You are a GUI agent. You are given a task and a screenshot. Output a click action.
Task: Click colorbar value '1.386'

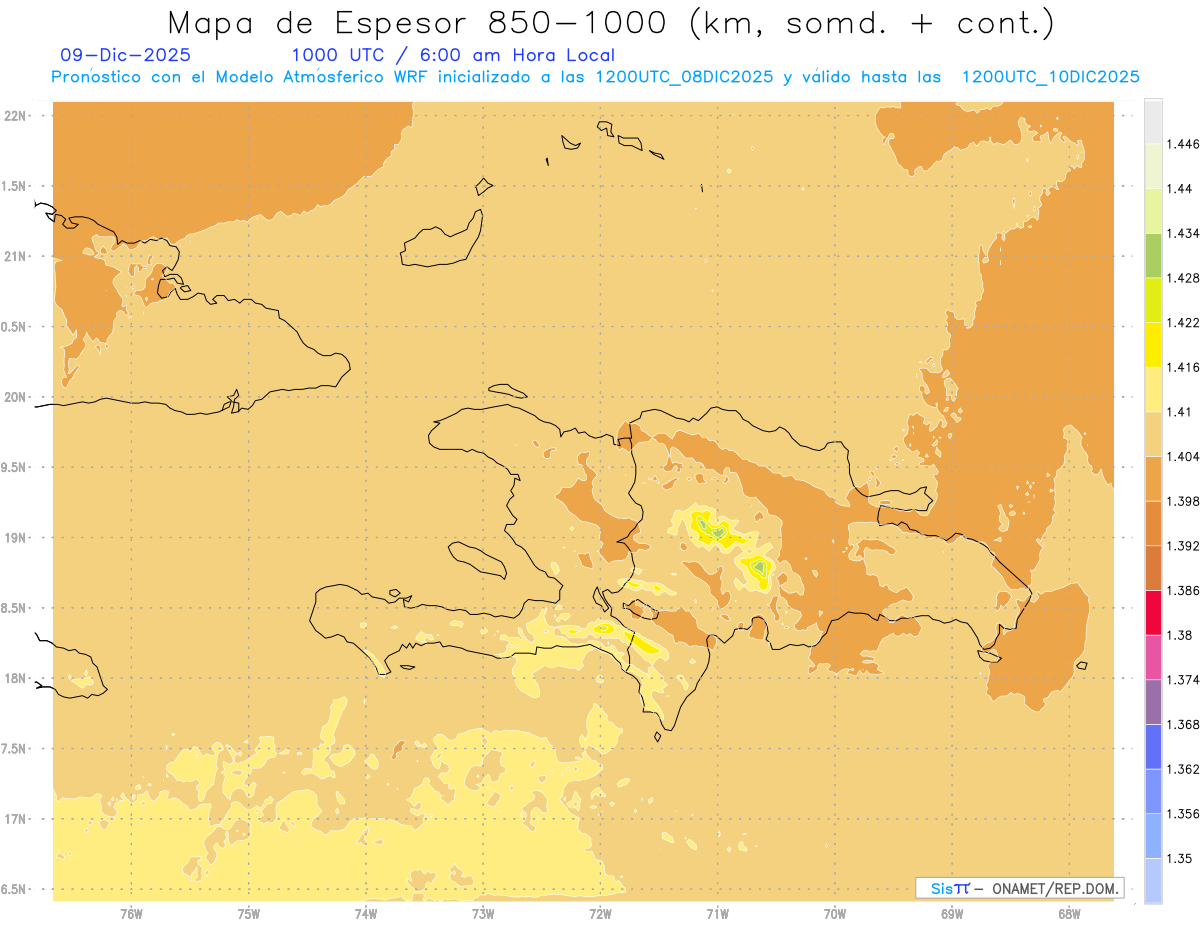pos(1183,591)
